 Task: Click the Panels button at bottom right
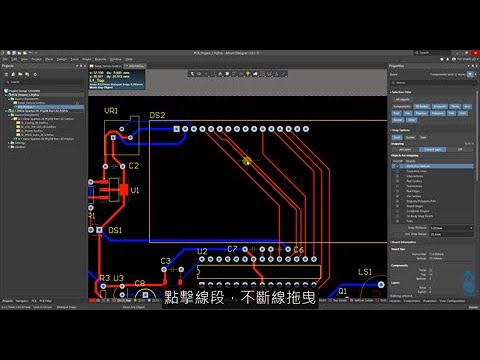coord(473,307)
